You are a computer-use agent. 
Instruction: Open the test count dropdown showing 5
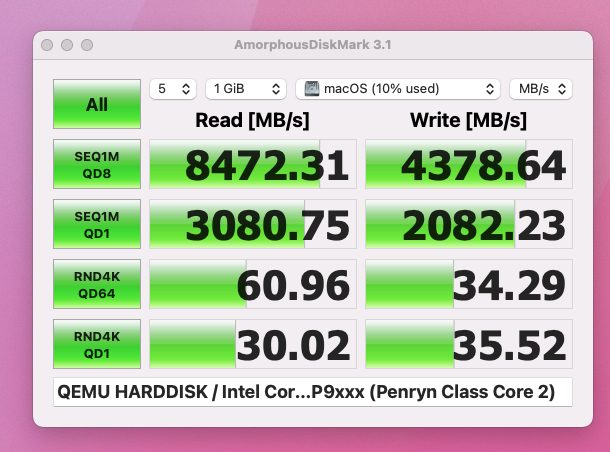(x=173, y=89)
